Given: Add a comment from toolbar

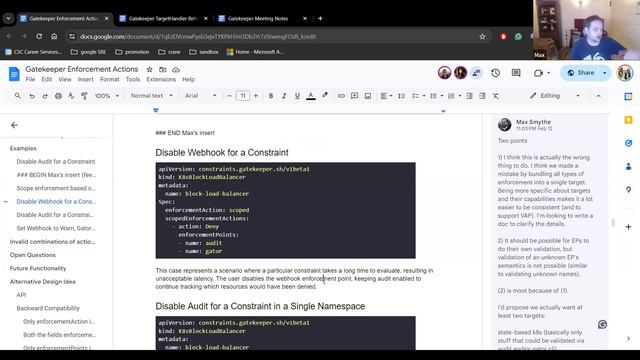Looking at the screenshot, I should [354, 96].
